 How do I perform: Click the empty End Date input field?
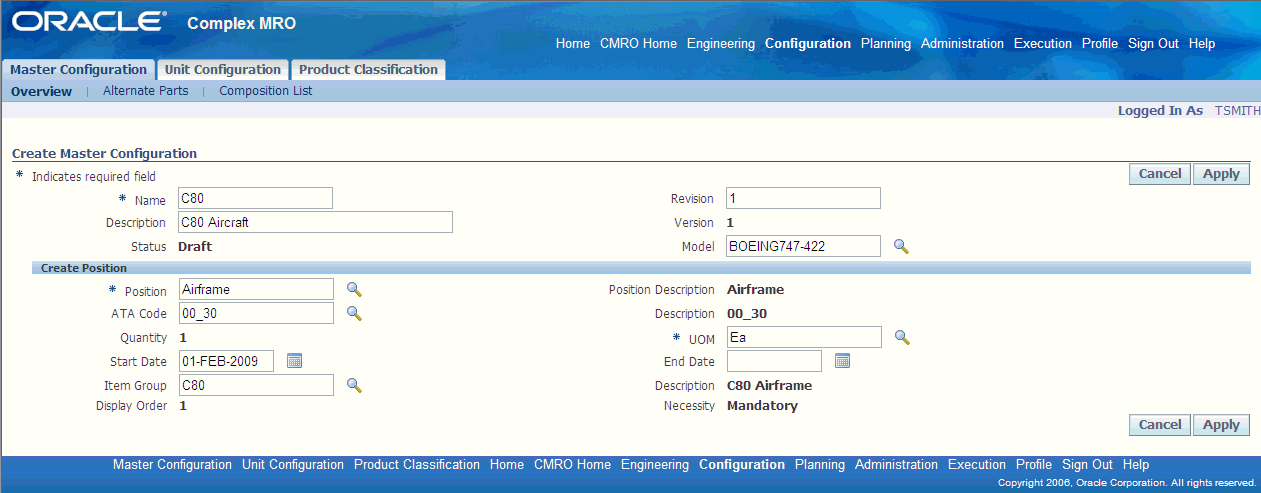tap(774, 361)
